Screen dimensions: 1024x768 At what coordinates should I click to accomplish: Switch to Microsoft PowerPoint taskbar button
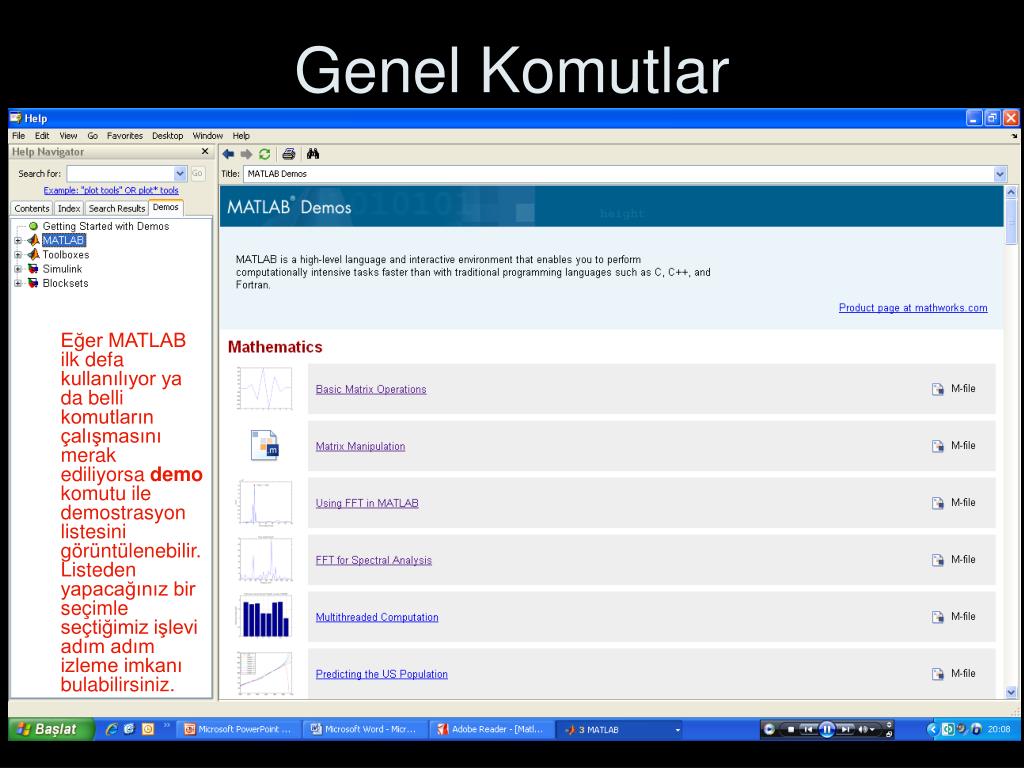click(x=238, y=729)
